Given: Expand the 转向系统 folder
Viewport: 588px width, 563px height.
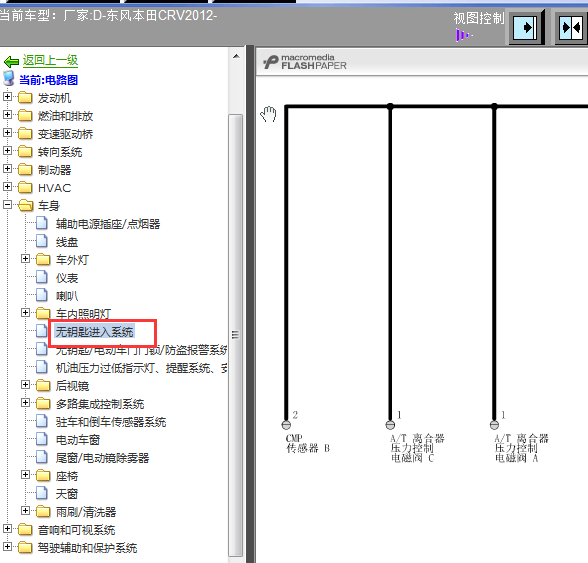Looking at the screenshot, I should point(7,151).
